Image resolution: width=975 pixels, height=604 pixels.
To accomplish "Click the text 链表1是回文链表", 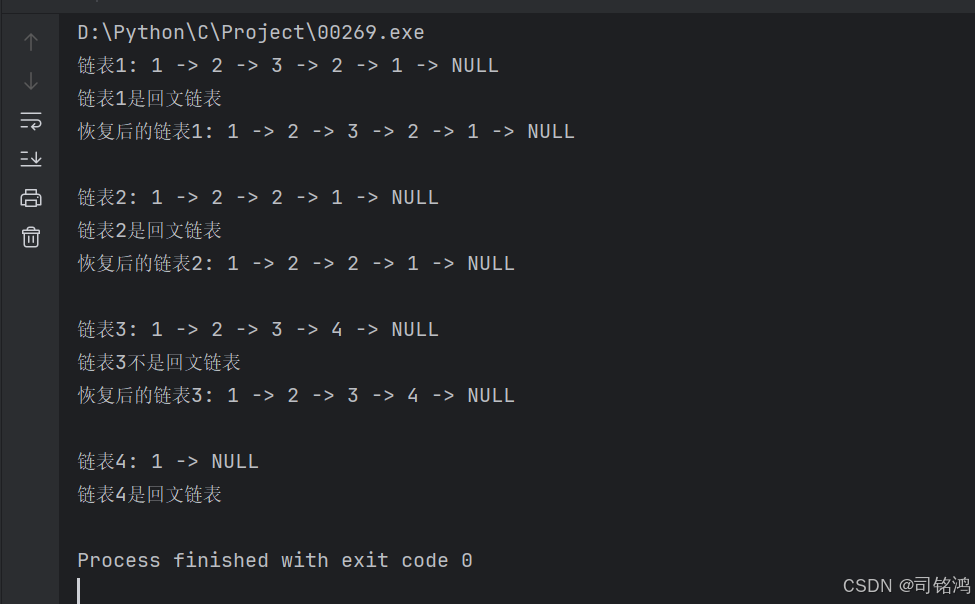I will 149,98.
